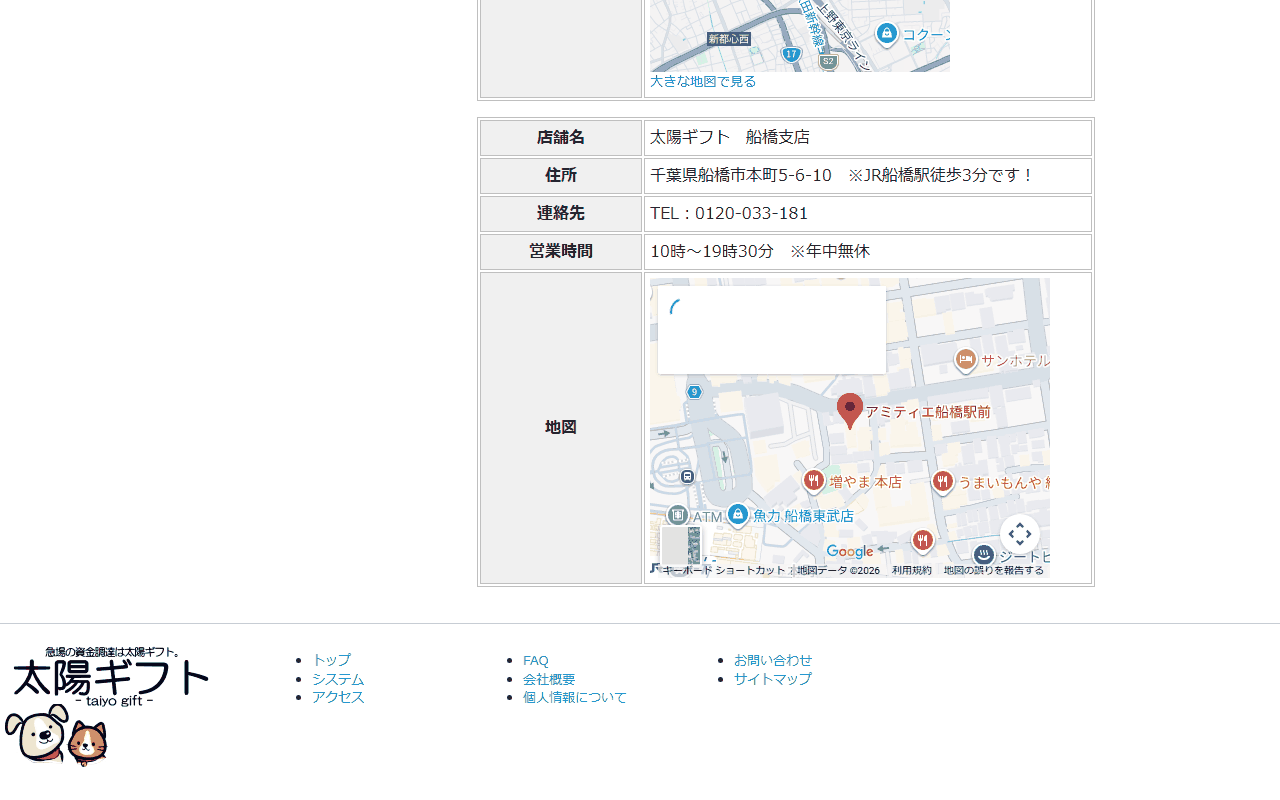Click the red pin for アミティエ船橋駅前
1280x800 pixels.
(850, 410)
